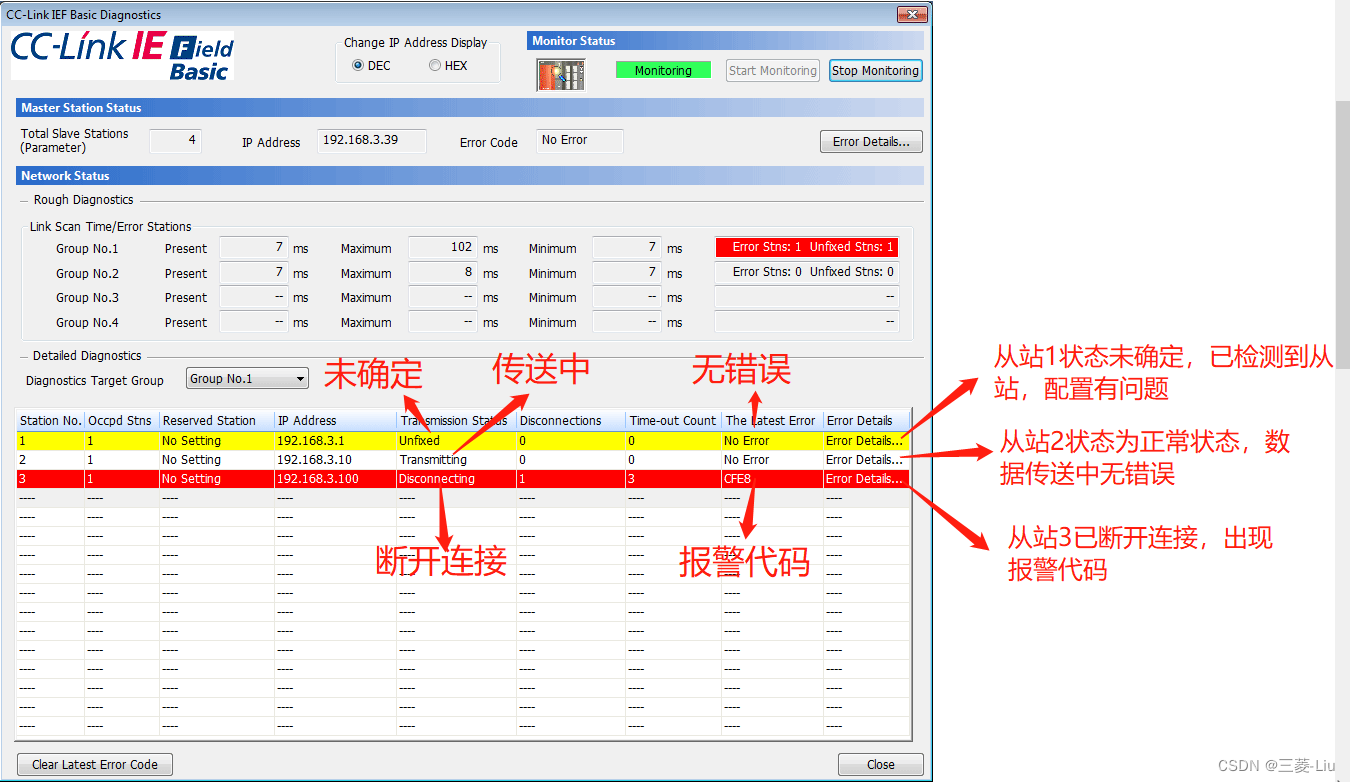Close the diagnostics dialog with Close button
1350x782 pixels.
pos(879,764)
